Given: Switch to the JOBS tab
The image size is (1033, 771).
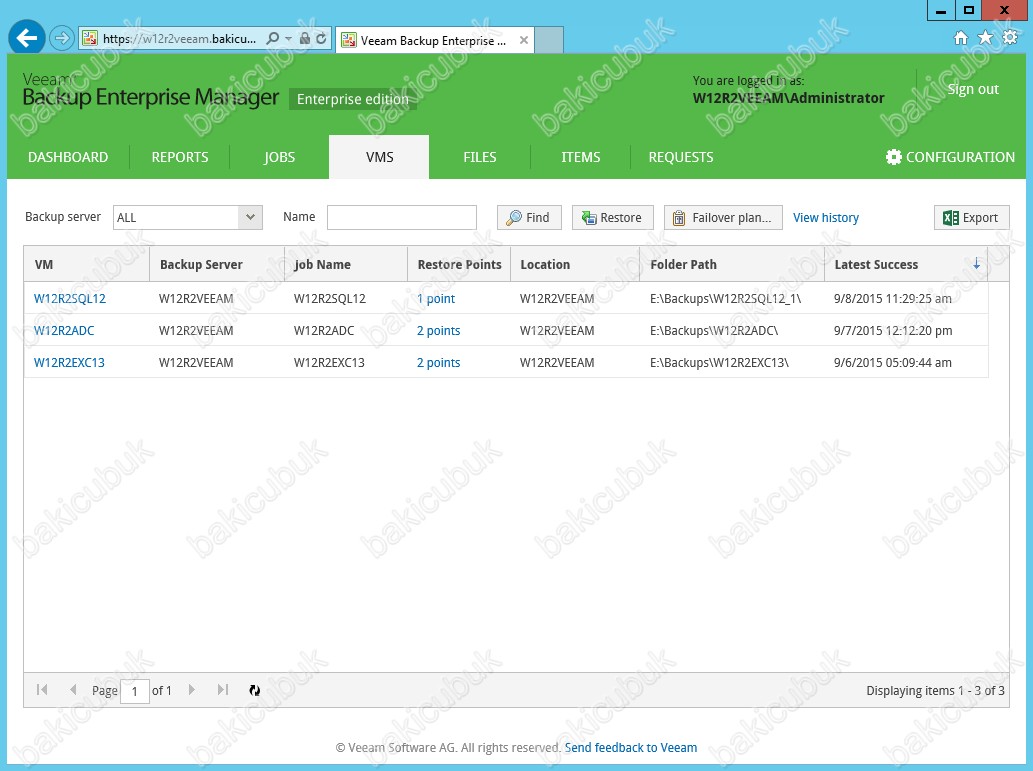Looking at the screenshot, I should (x=279, y=157).
